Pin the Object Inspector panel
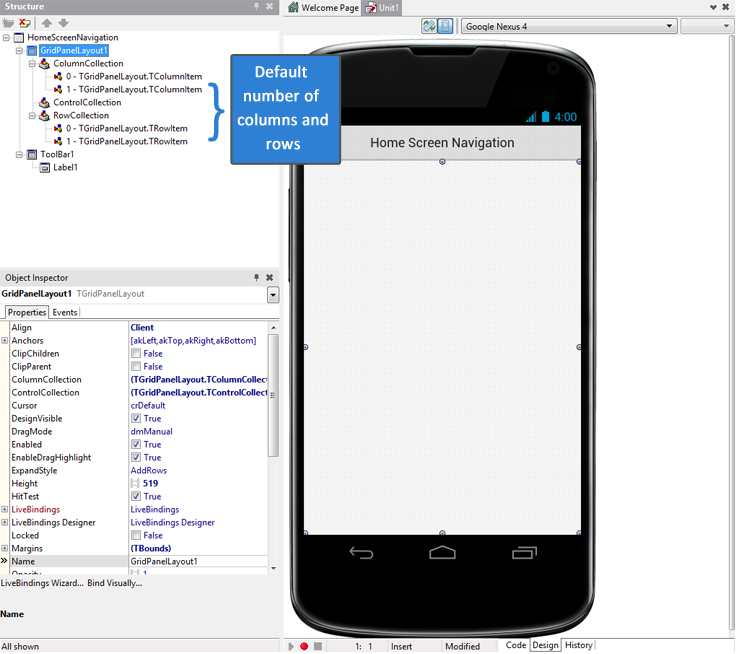 pyautogui.click(x=257, y=278)
